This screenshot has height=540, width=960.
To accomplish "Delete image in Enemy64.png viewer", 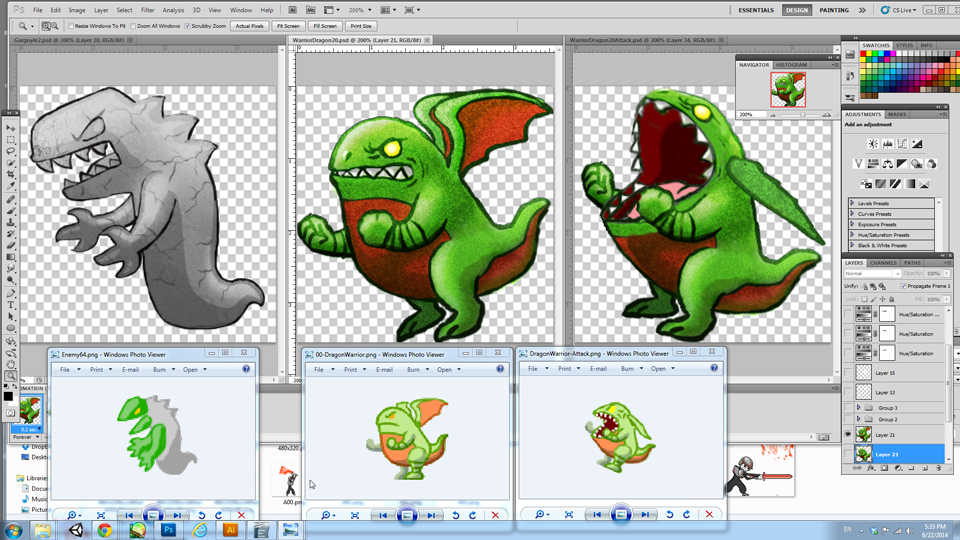I will pos(241,515).
